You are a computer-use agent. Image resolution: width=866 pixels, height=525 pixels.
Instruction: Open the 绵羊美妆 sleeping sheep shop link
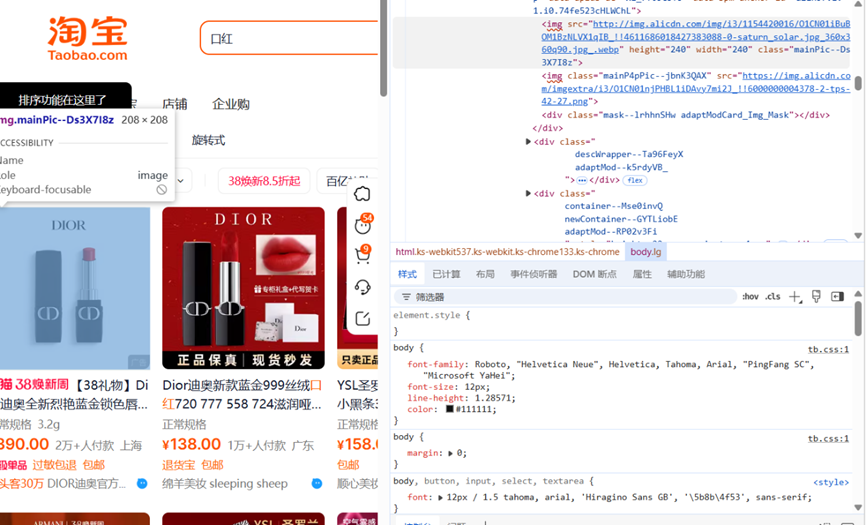[x=225, y=484]
